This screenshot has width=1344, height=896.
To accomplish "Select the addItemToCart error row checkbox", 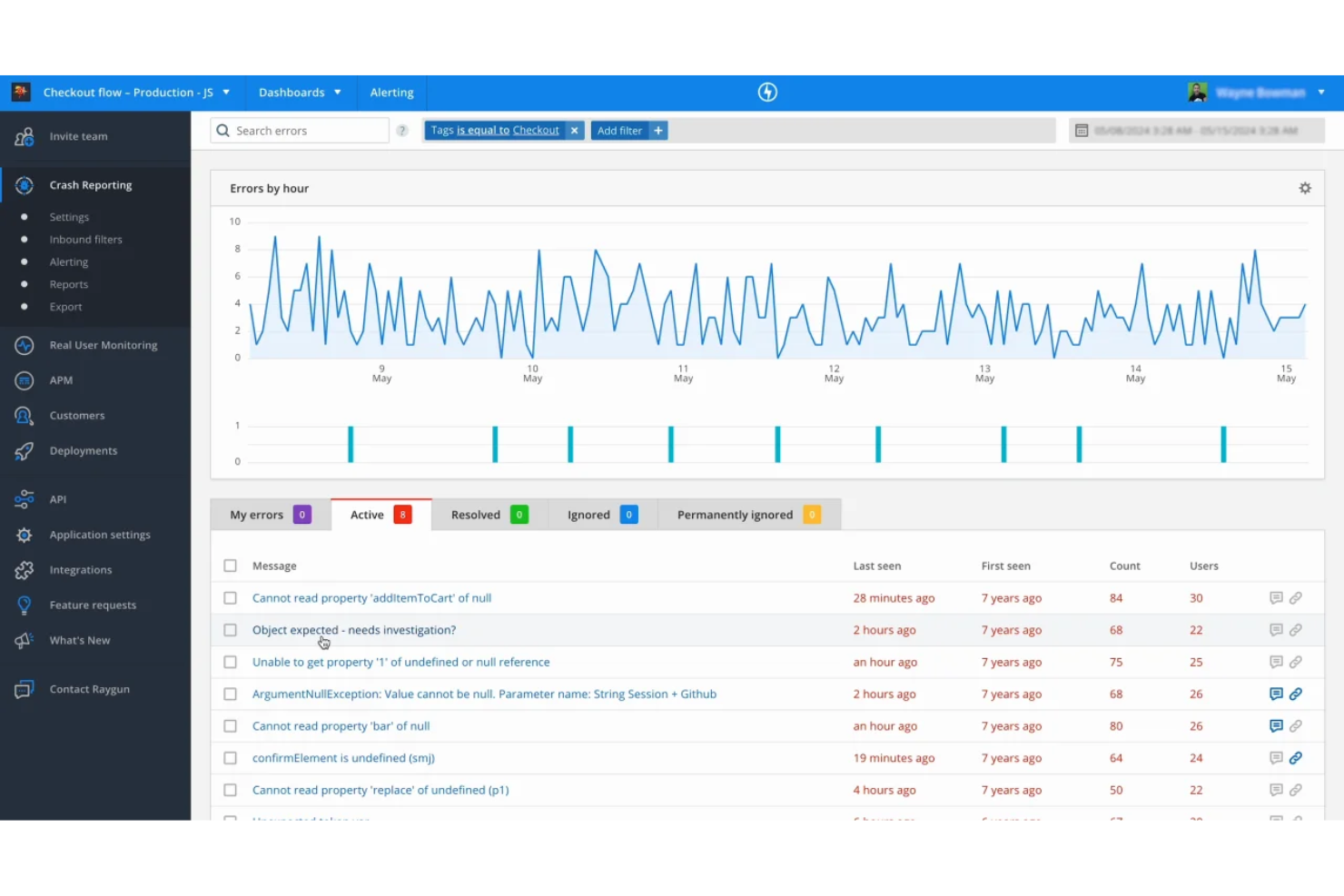I will coord(230,597).
